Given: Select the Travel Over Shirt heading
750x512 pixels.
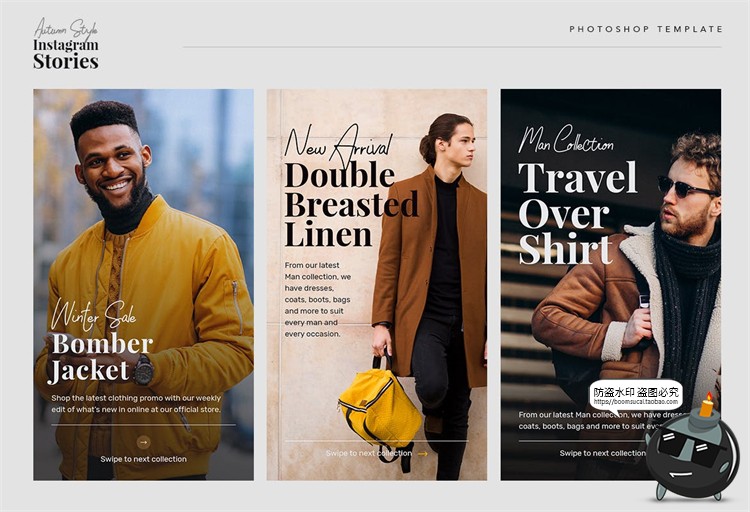Looking at the screenshot, I should pos(577,212).
